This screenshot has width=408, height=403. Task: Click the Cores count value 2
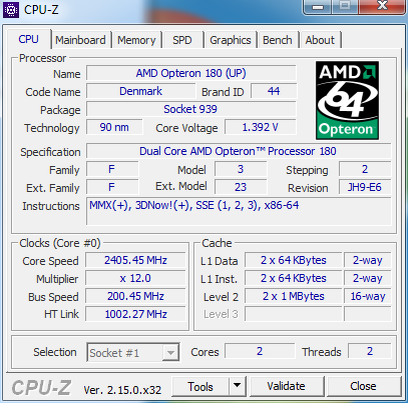pos(260,351)
